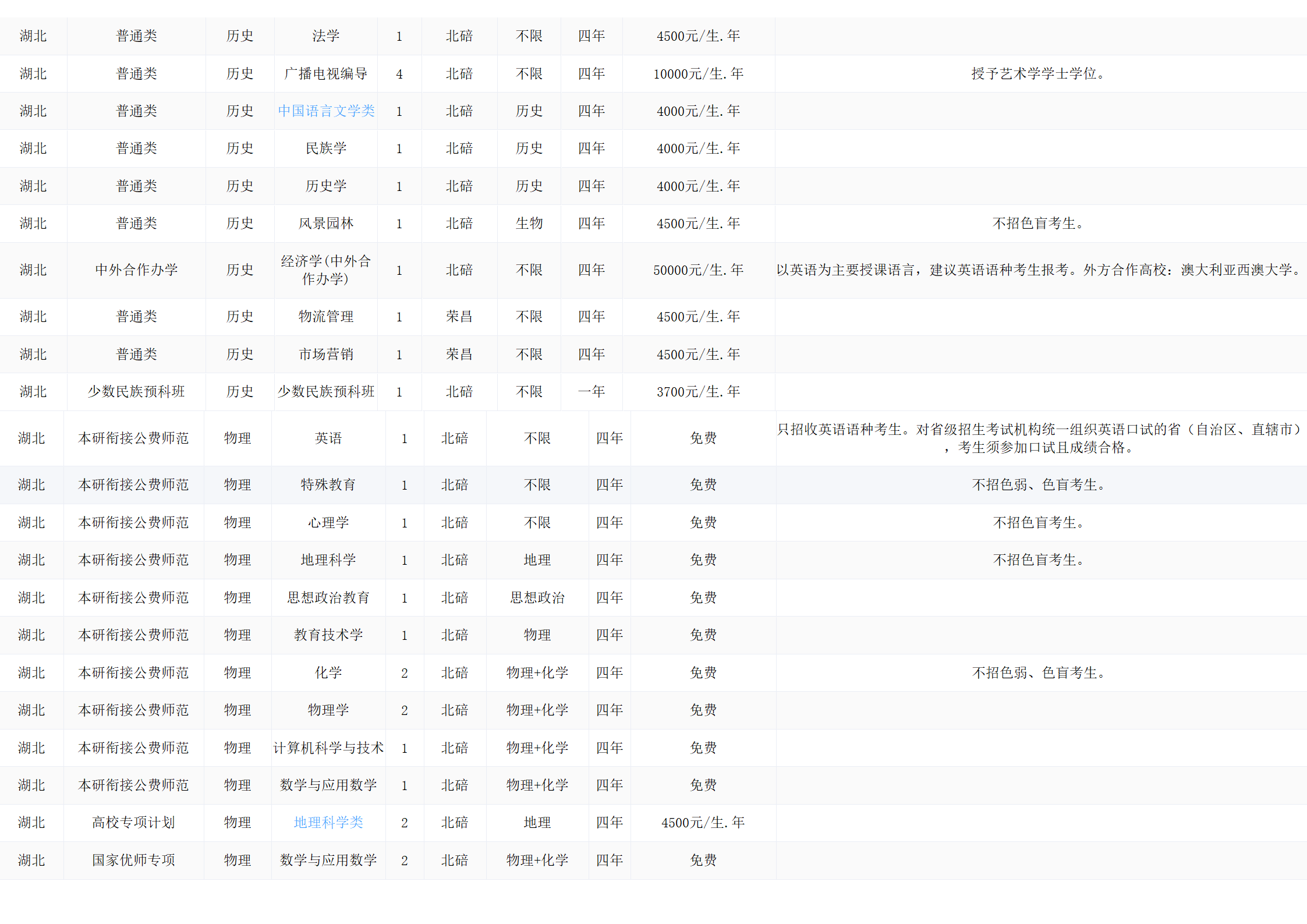The width and height of the screenshot is (1307, 924).
Task: Select the 授予艺术学学士学位 remark text
Action: [1039, 74]
